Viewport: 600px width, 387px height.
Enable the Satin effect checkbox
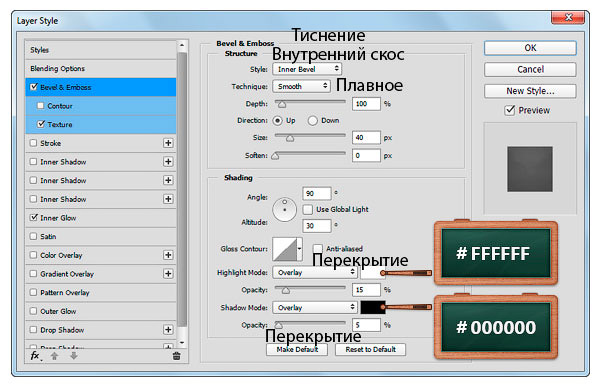tap(33, 236)
